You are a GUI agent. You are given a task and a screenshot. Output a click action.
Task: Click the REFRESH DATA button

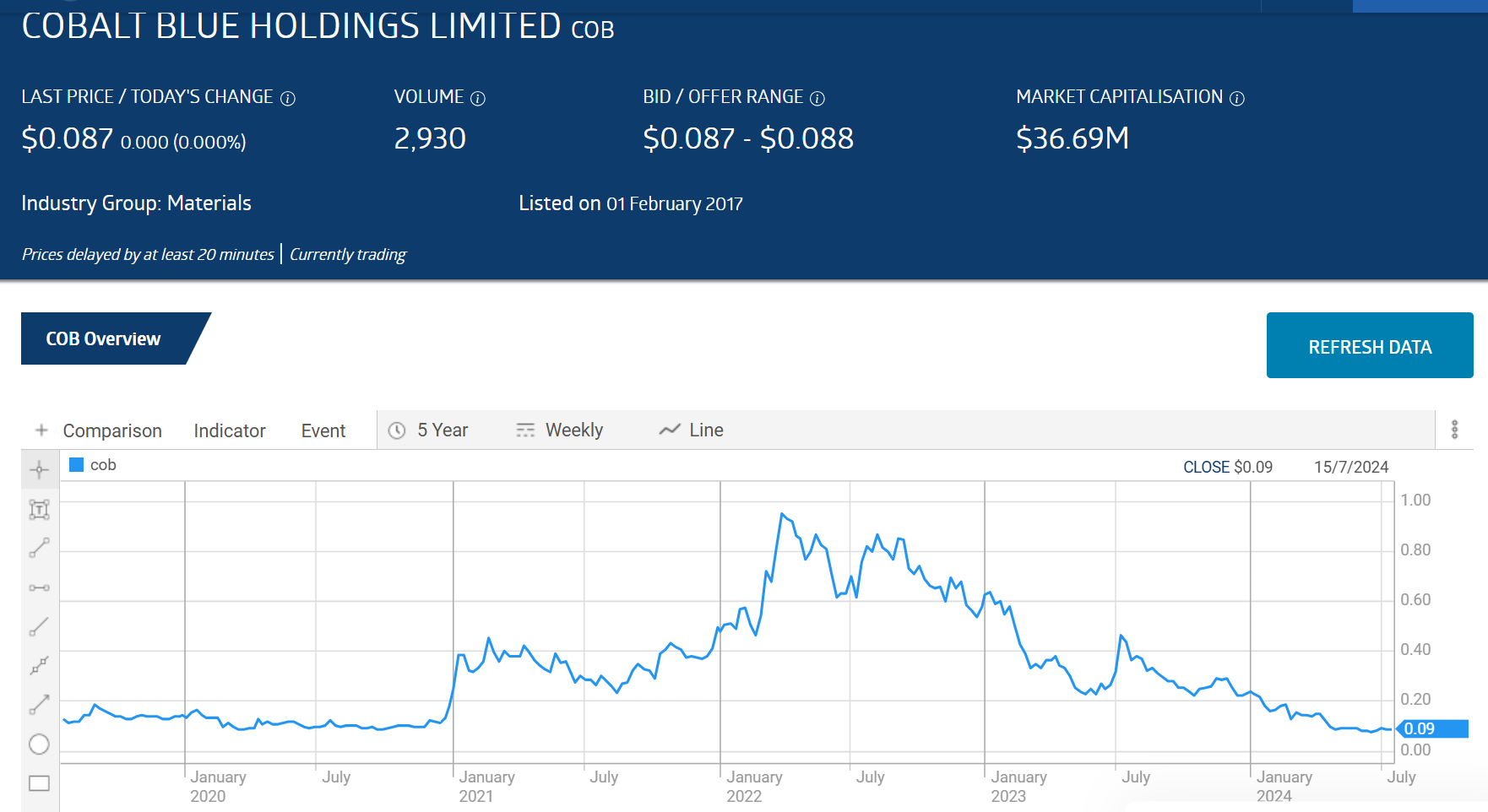point(1370,345)
